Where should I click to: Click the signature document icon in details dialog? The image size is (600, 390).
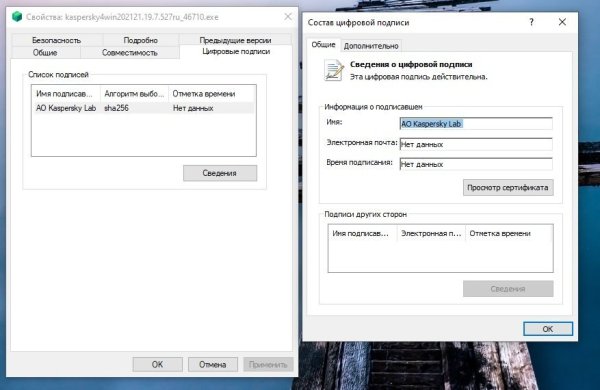coord(334,70)
